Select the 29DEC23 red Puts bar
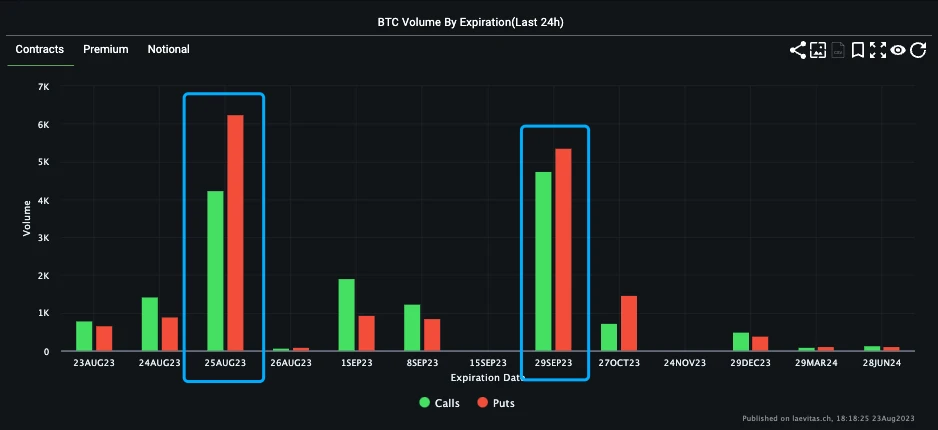 pyautogui.click(x=760, y=344)
